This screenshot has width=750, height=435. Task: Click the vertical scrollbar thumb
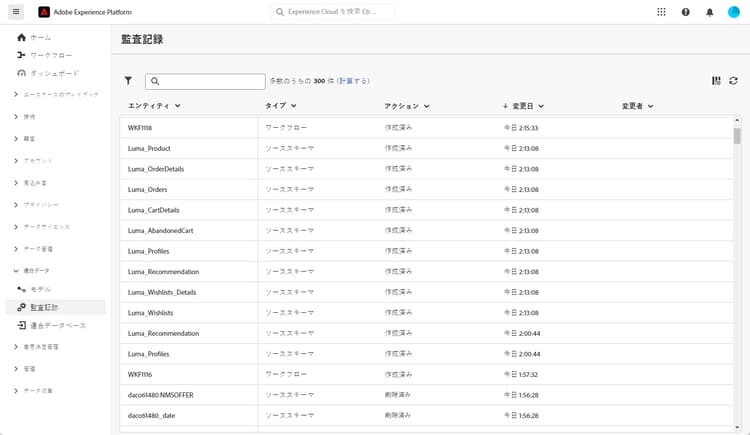[x=737, y=136]
